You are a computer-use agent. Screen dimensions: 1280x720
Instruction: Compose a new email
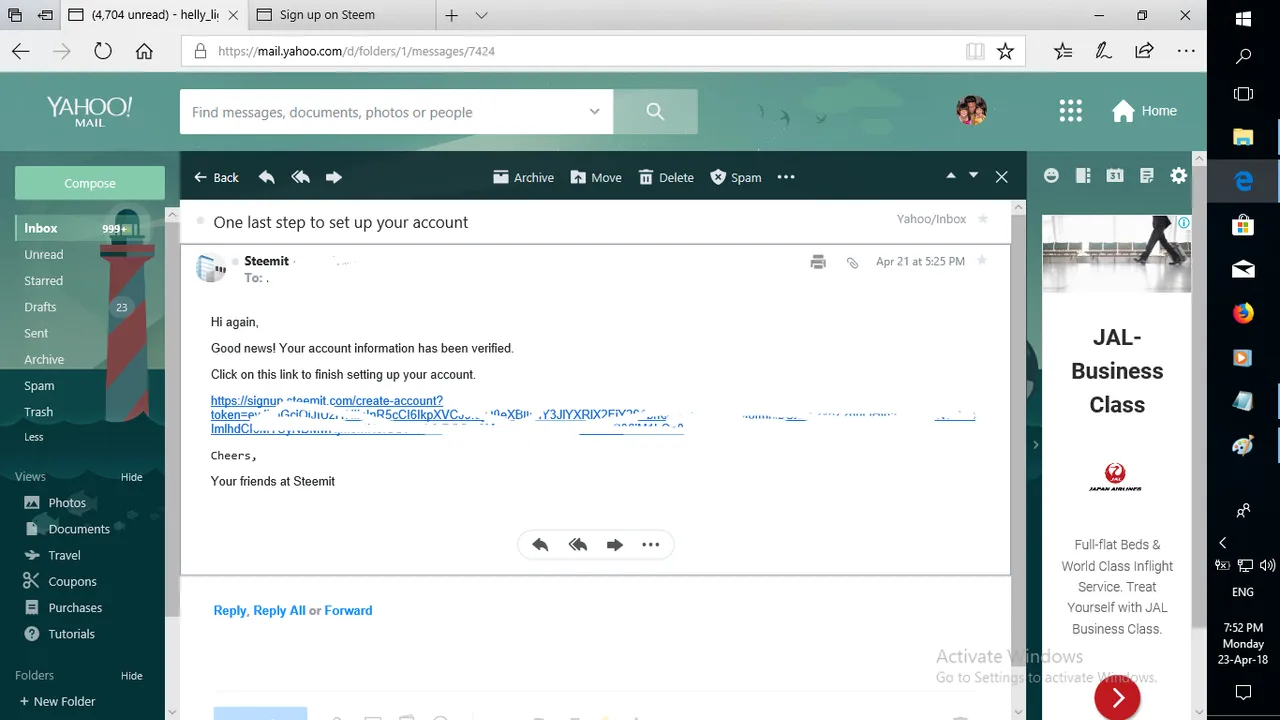click(90, 183)
